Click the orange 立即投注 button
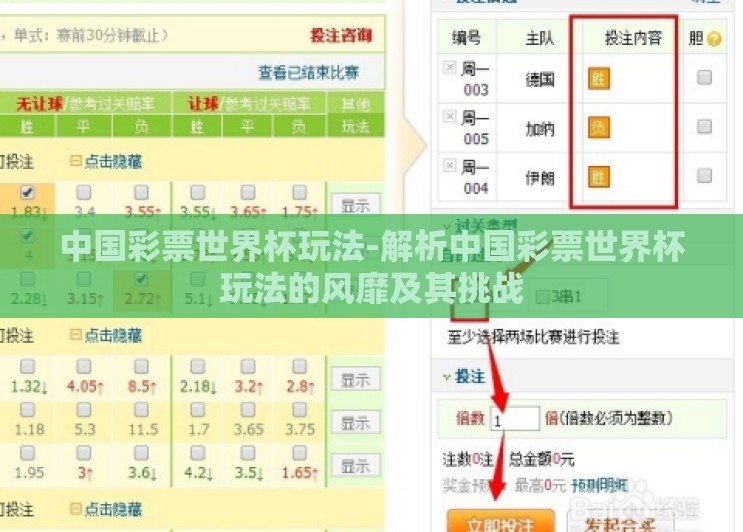Screen dimensions: 743x532 [501, 521]
